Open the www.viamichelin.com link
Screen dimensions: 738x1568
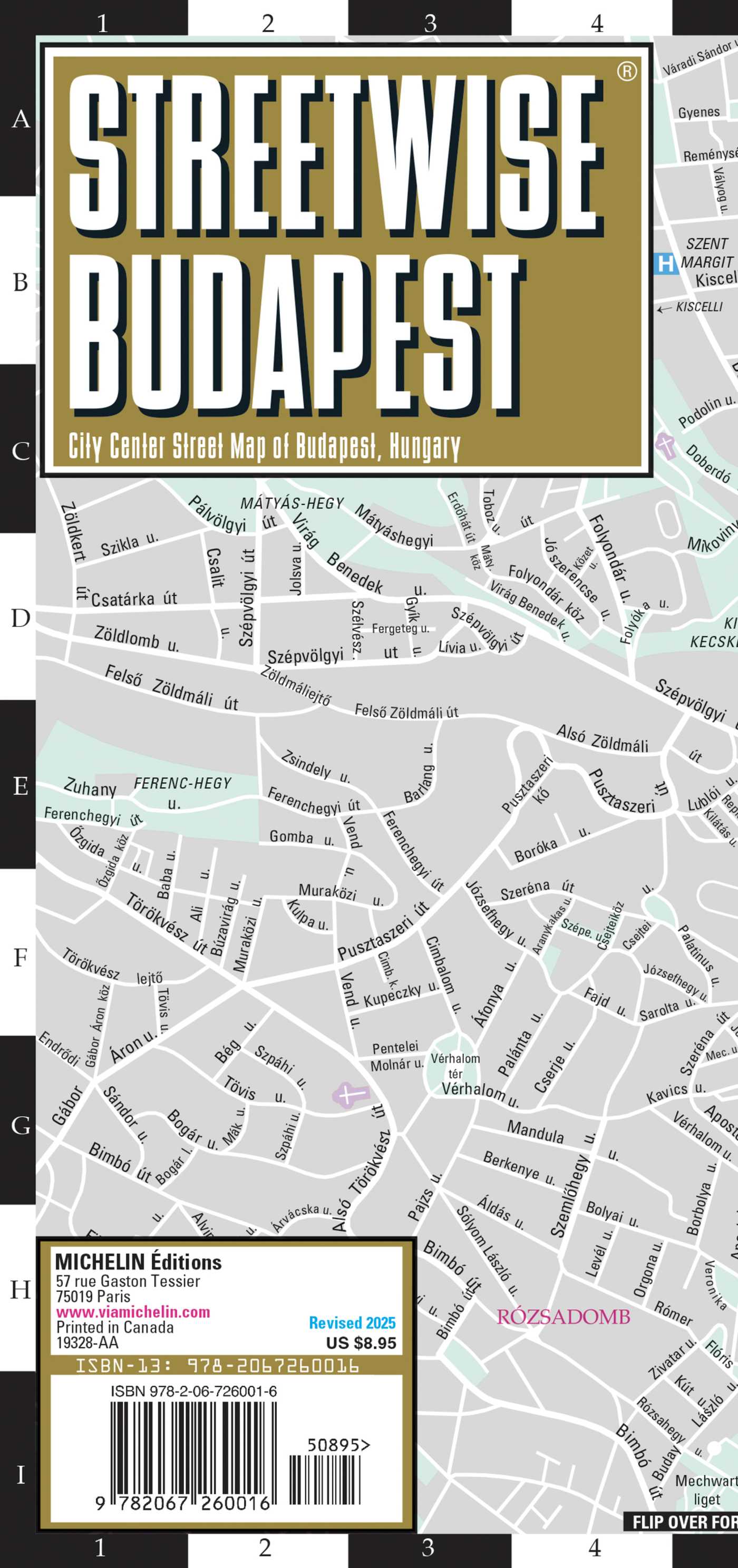(133, 1312)
